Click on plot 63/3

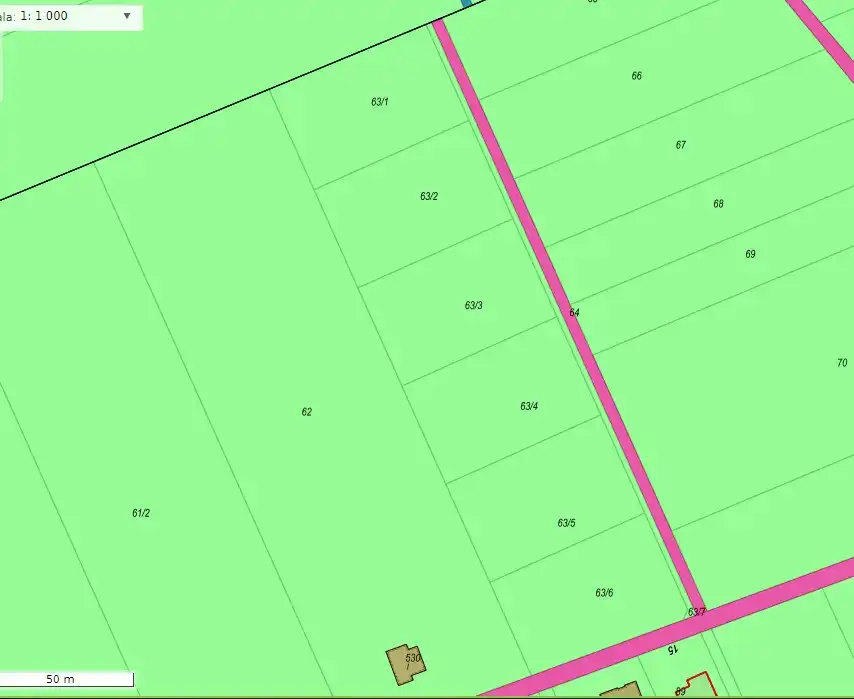[x=473, y=305]
